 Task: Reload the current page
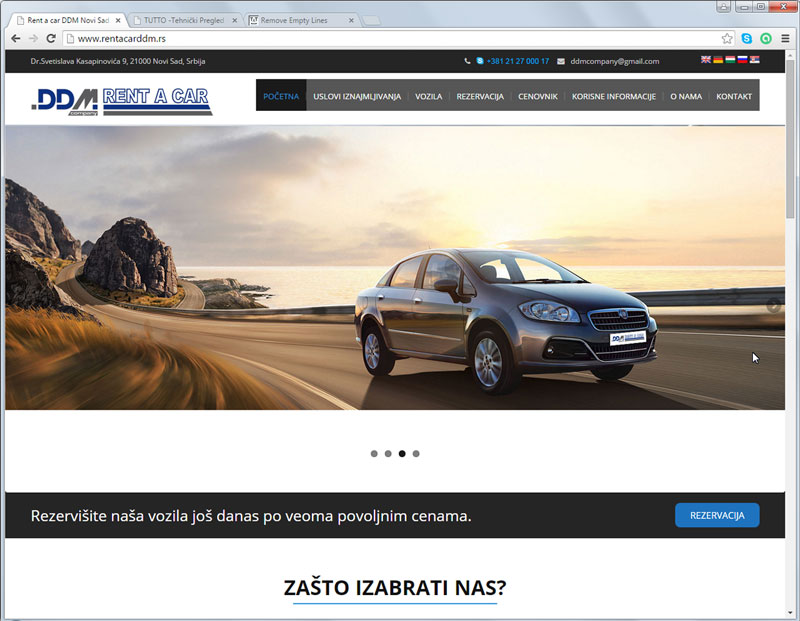(x=51, y=38)
